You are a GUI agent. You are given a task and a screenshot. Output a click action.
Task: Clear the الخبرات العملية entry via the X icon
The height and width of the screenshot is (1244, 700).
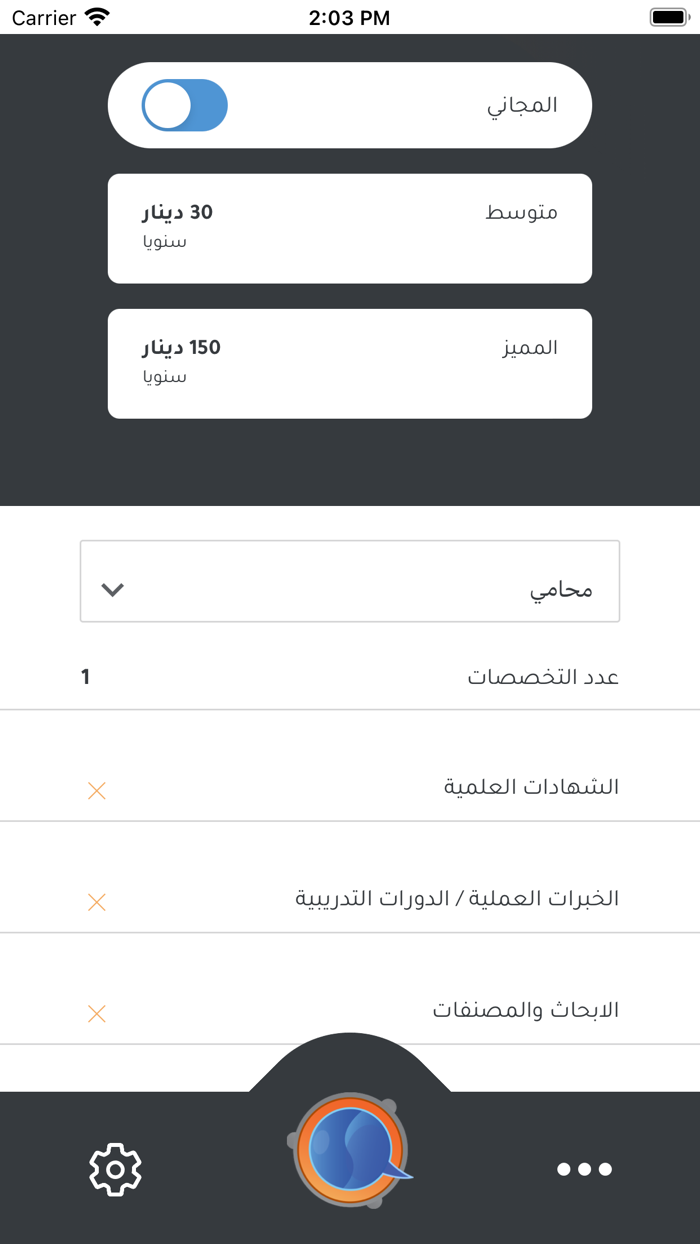click(x=96, y=901)
